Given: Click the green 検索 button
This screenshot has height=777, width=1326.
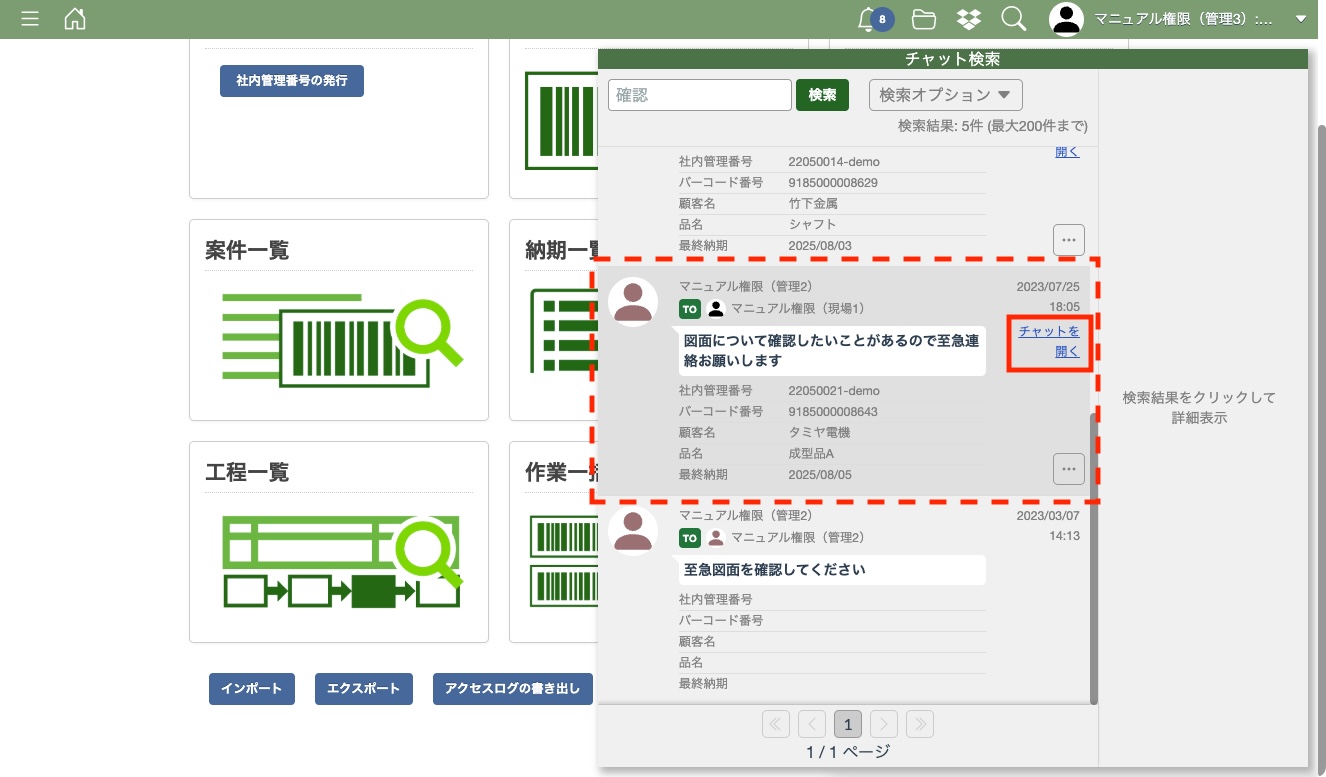Looking at the screenshot, I should click(822, 95).
